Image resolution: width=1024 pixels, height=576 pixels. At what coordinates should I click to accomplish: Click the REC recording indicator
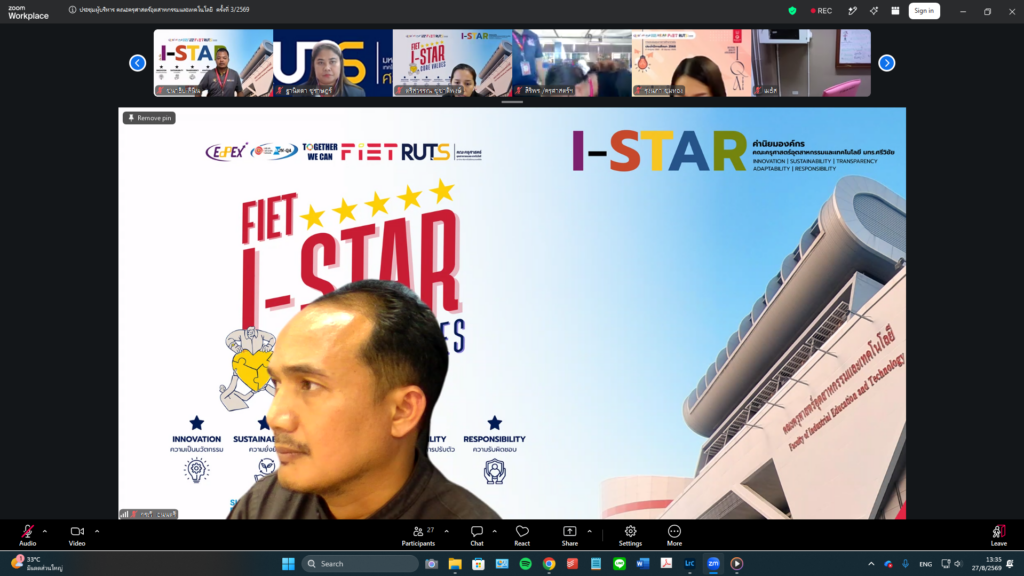coord(822,10)
